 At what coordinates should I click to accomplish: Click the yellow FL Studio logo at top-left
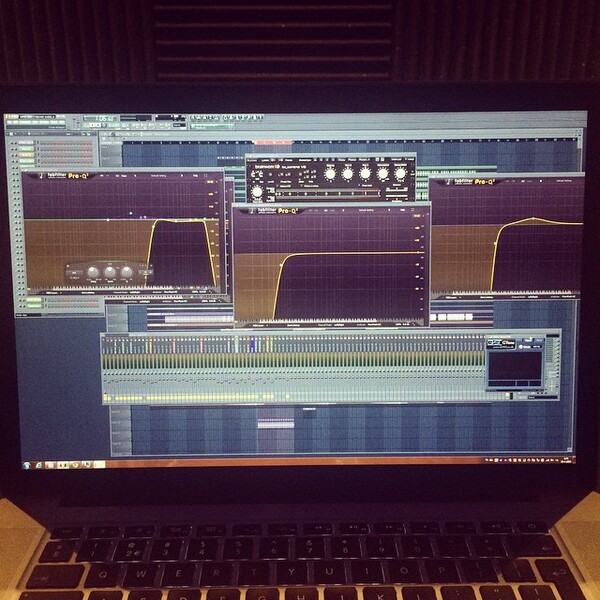click(11, 117)
